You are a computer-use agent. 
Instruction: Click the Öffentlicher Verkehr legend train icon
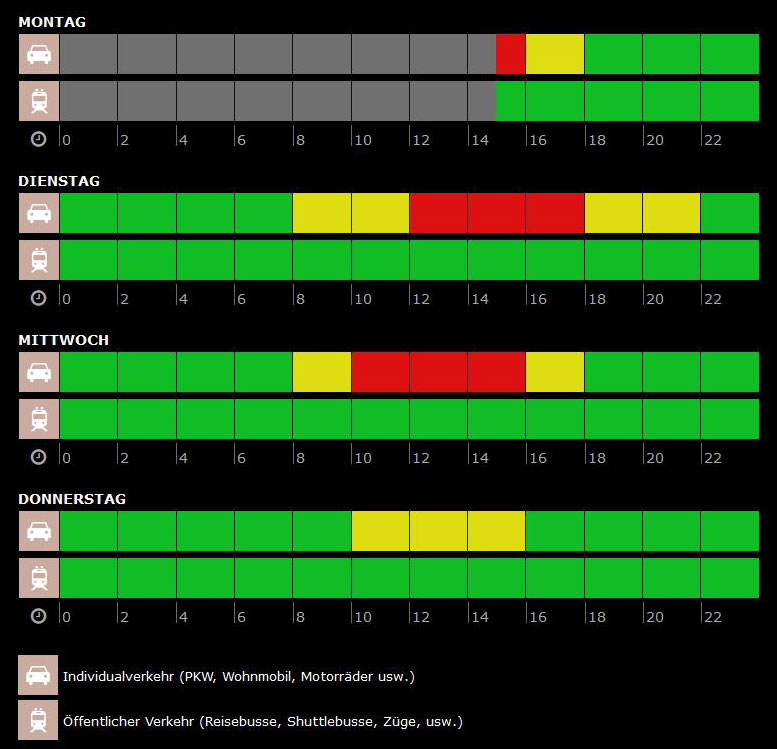click(x=39, y=720)
